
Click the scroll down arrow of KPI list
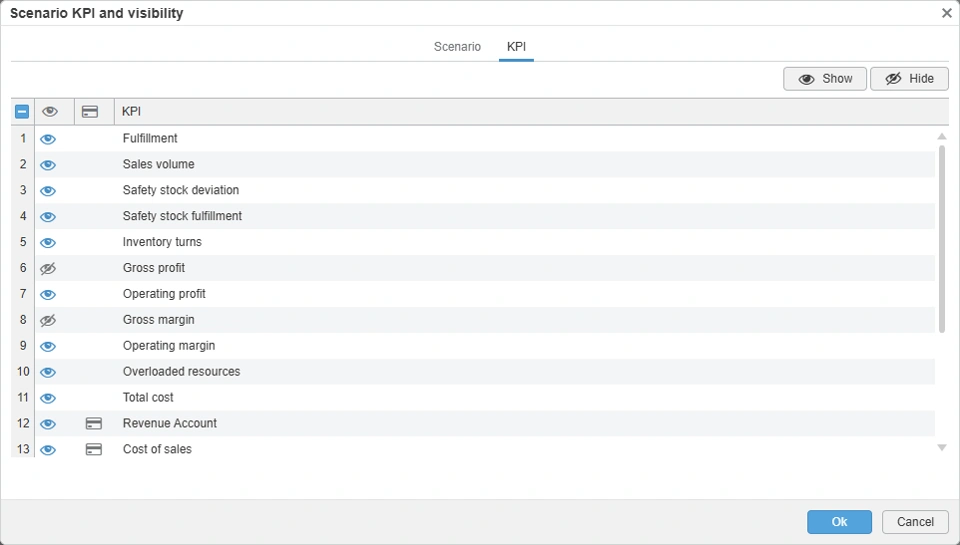[x=942, y=448]
